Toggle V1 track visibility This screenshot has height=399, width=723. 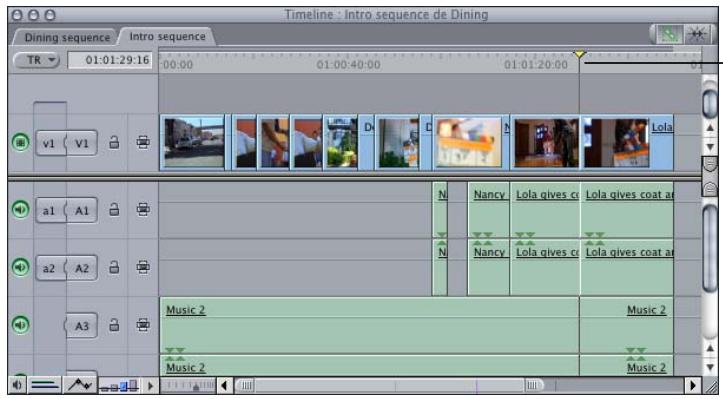[x=20, y=142]
